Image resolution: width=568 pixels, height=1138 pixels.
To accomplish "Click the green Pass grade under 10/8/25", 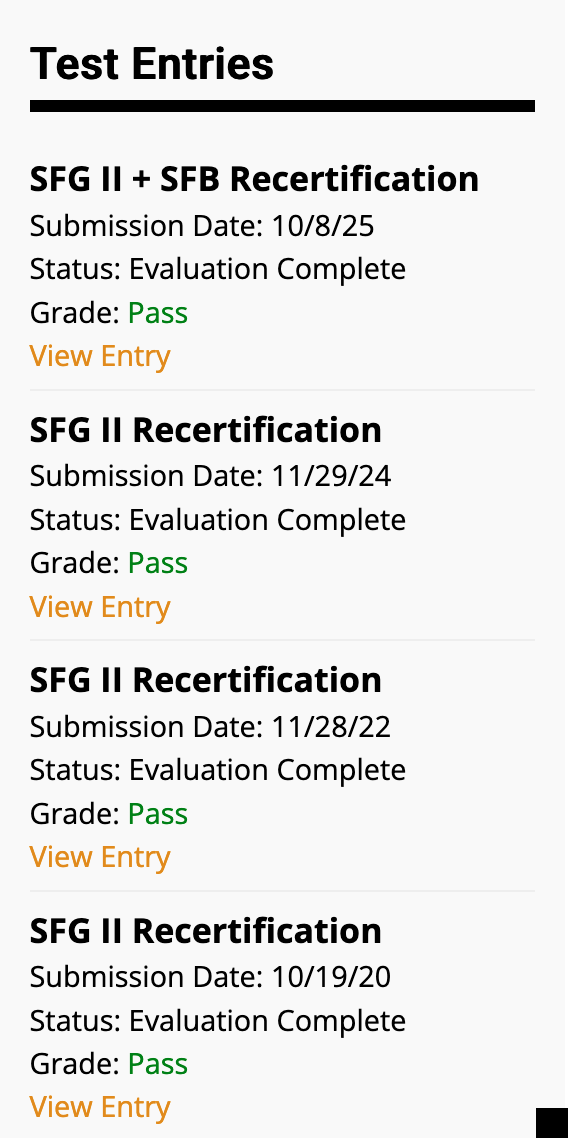I will [158, 314].
